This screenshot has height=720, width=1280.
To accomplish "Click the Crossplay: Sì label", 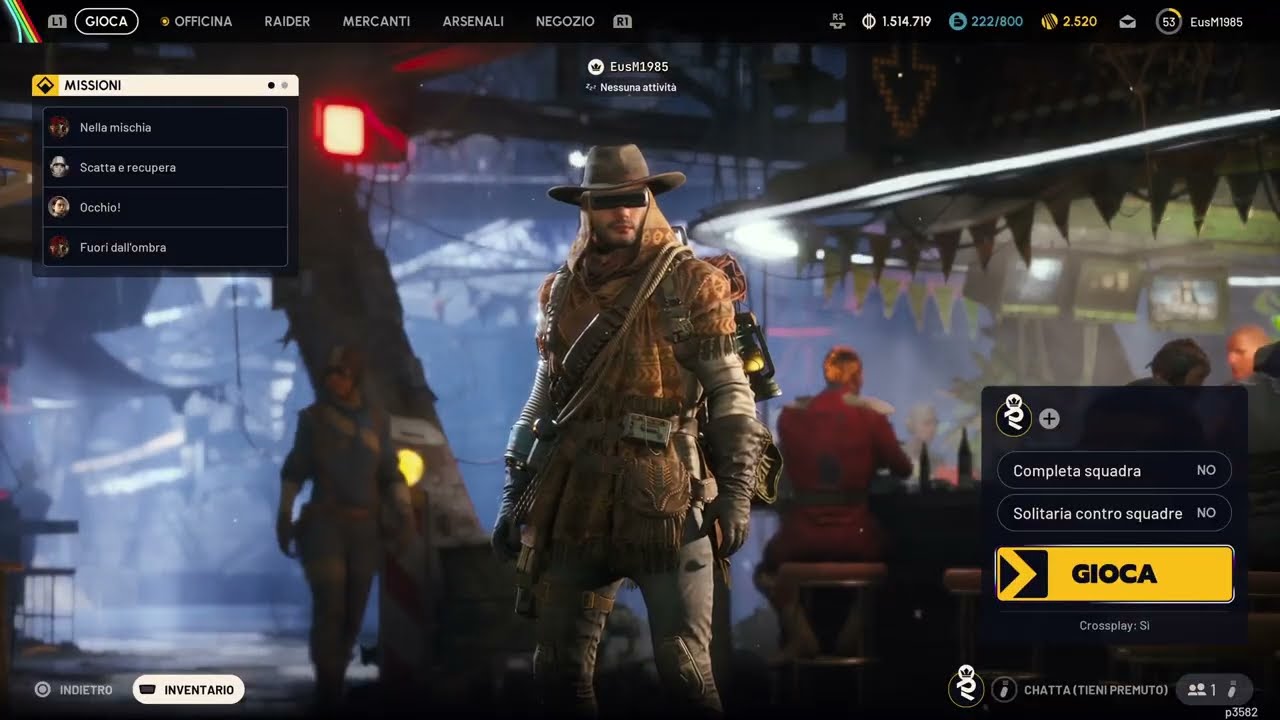I will [x=1115, y=625].
